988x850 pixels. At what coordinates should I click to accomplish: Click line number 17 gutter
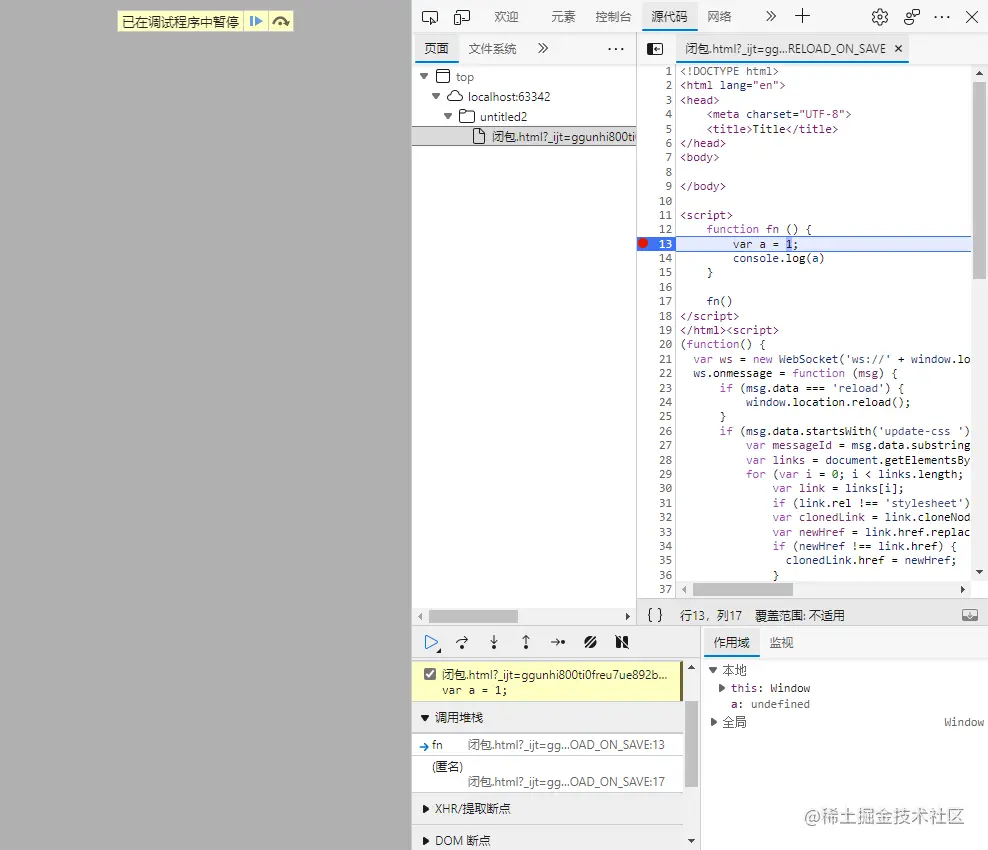coord(665,301)
